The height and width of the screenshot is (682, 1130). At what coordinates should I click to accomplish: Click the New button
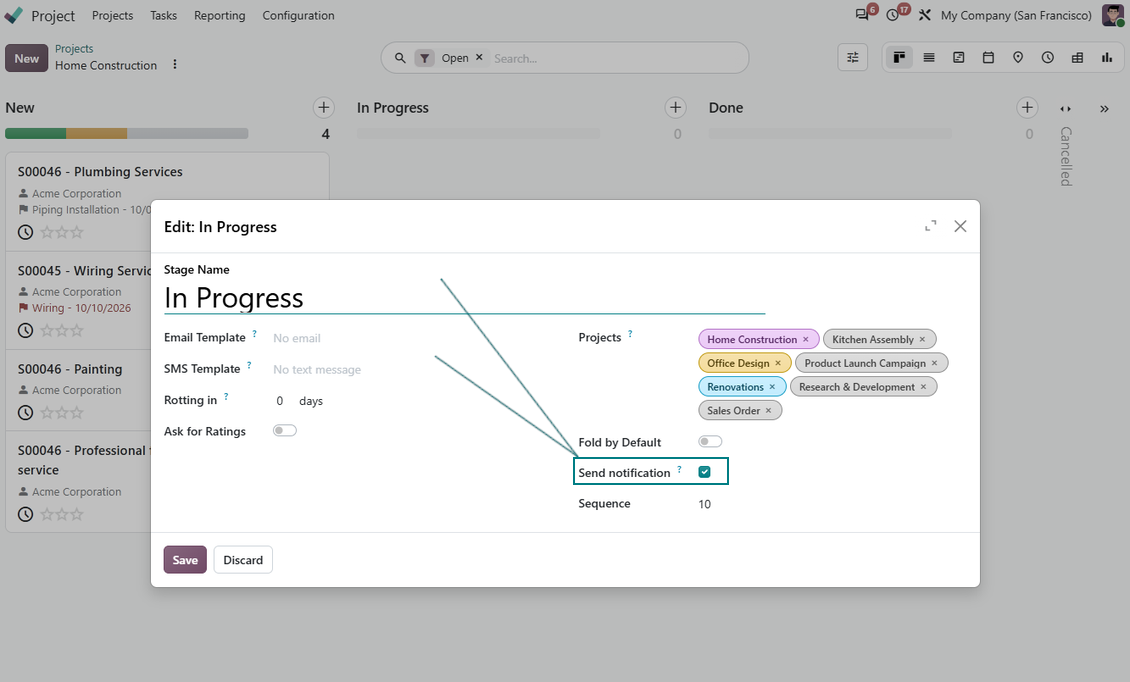point(27,58)
